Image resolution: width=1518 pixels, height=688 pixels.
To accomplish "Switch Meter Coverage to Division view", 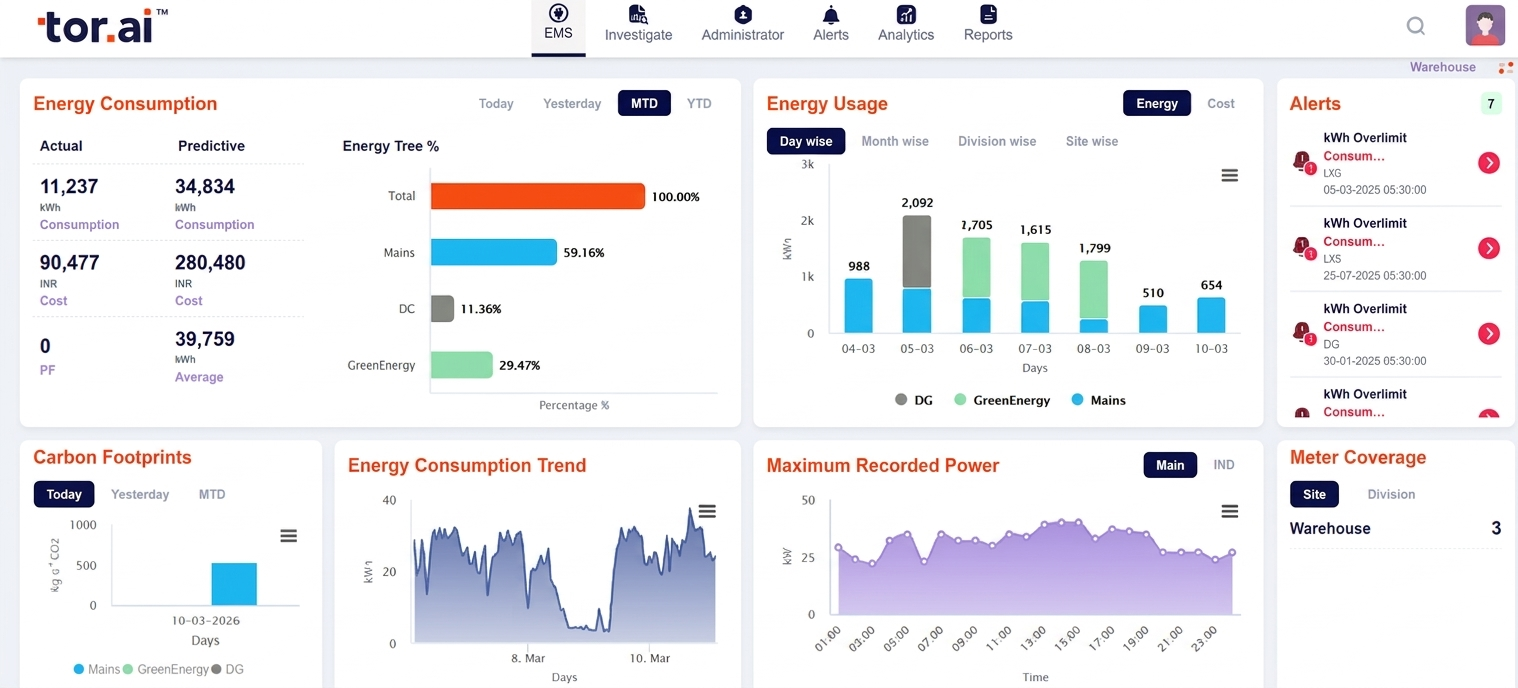I will (1390, 494).
